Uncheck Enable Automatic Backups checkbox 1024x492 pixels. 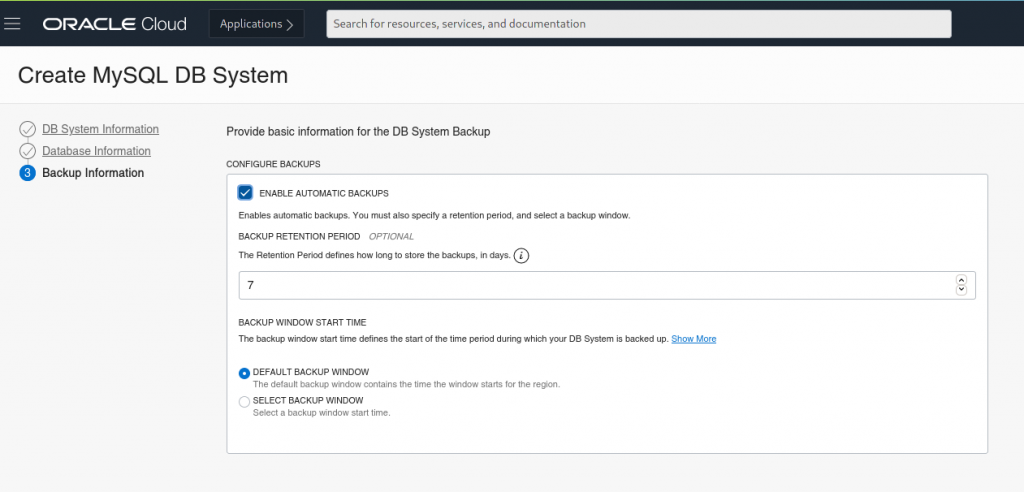pos(246,193)
